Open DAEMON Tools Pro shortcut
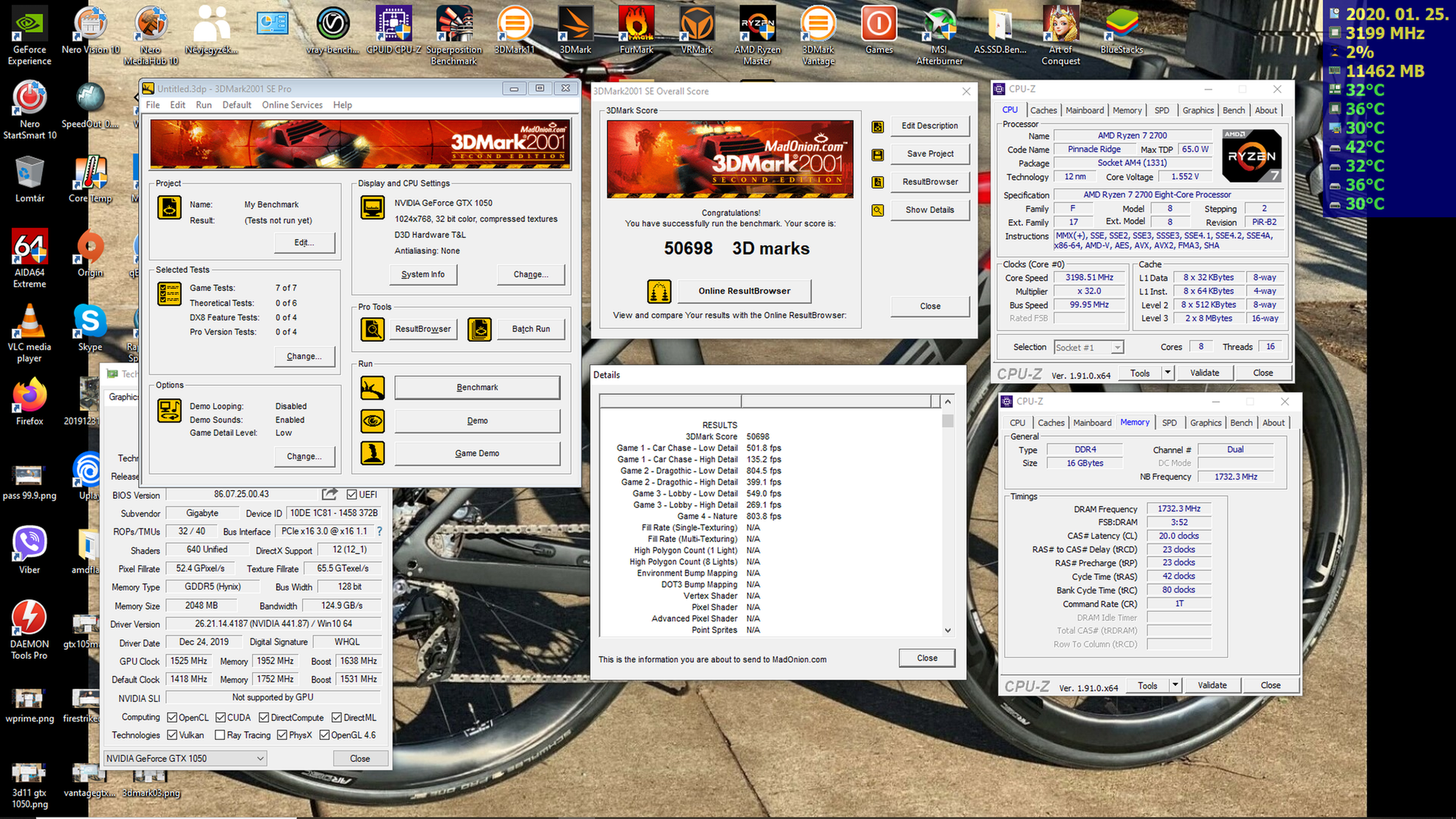The width and height of the screenshot is (1456, 819). (x=30, y=629)
